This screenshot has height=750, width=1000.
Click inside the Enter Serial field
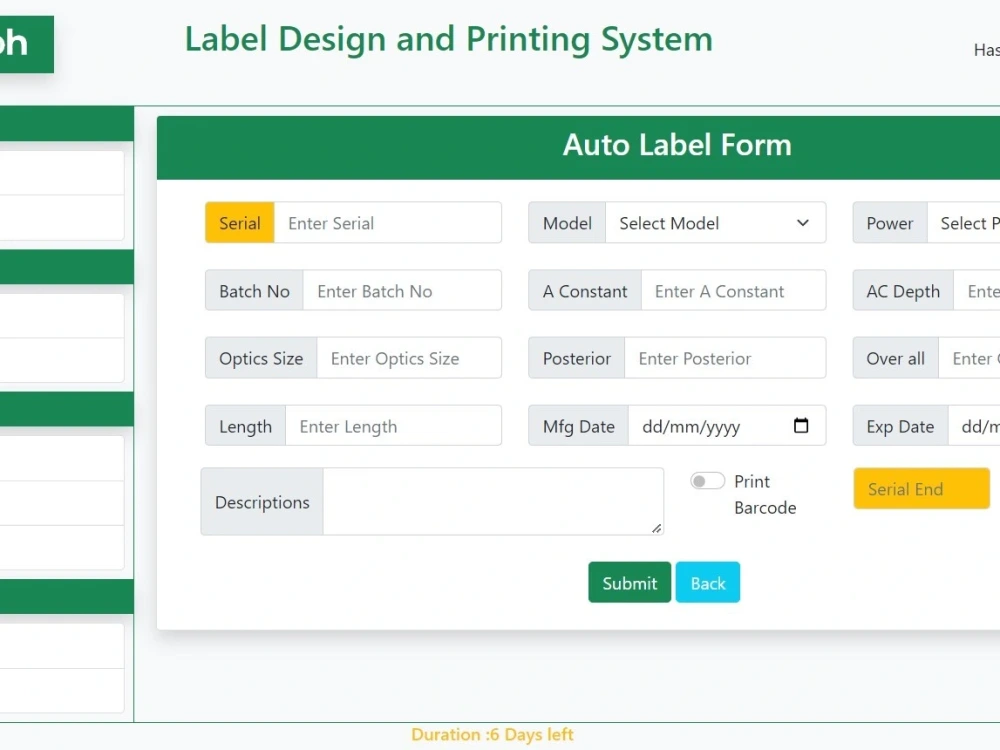pyautogui.click(x=388, y=223)
